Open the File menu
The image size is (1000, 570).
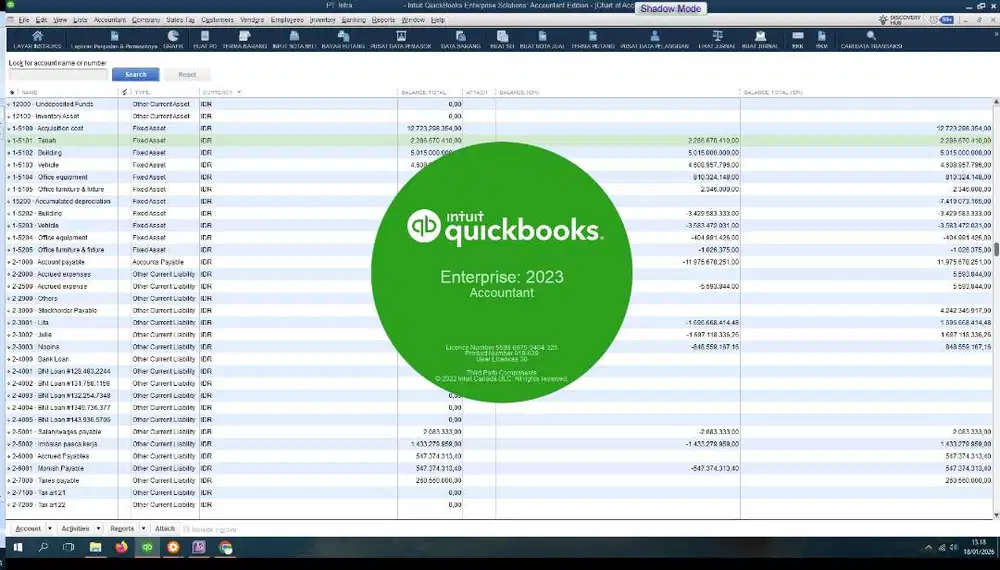tap(24, 20)
